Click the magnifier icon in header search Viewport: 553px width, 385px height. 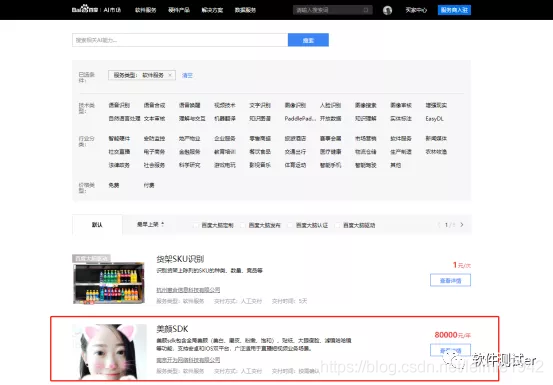point(366,10)
